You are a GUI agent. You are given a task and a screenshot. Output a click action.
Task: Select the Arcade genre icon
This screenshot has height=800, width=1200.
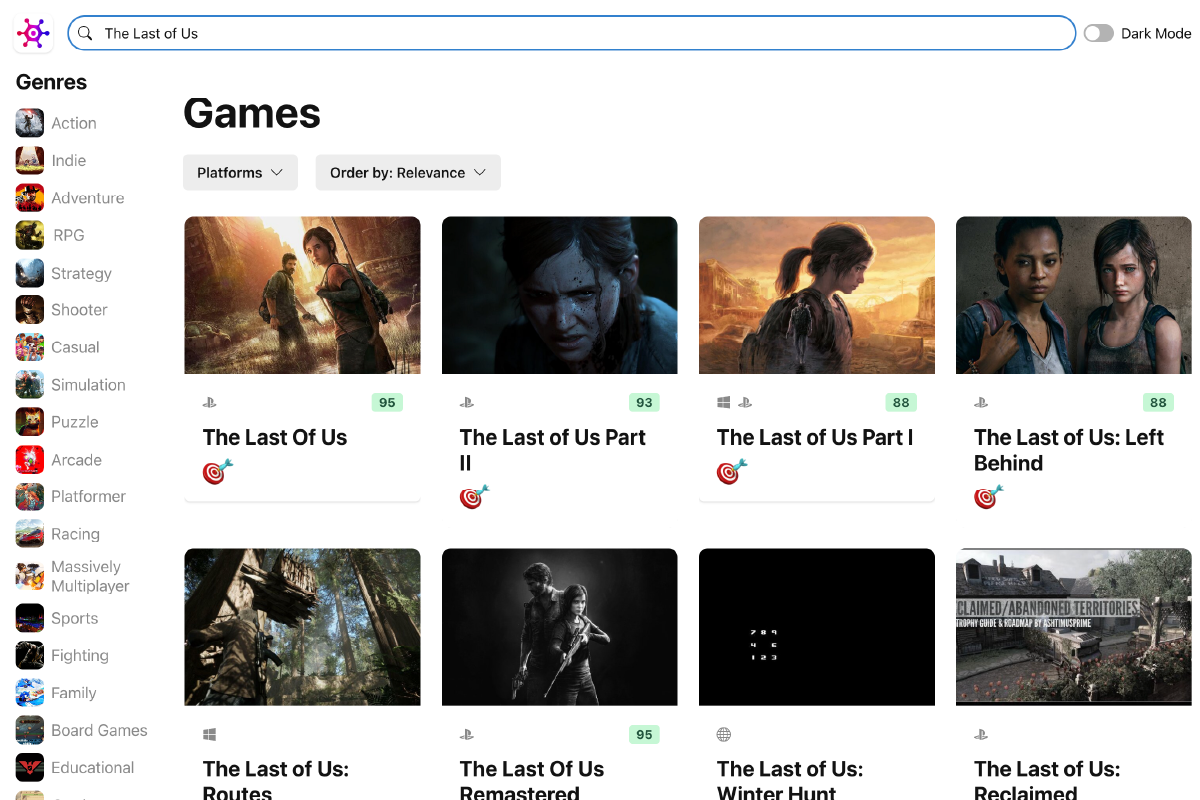[x=30, y=460]
